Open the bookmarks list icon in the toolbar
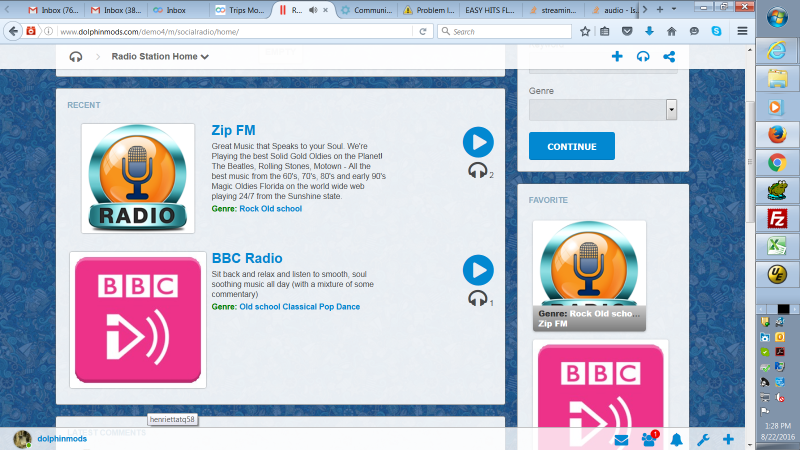This screenshot has height=450, width=800. pyautogui.click(x=605, y=31)
